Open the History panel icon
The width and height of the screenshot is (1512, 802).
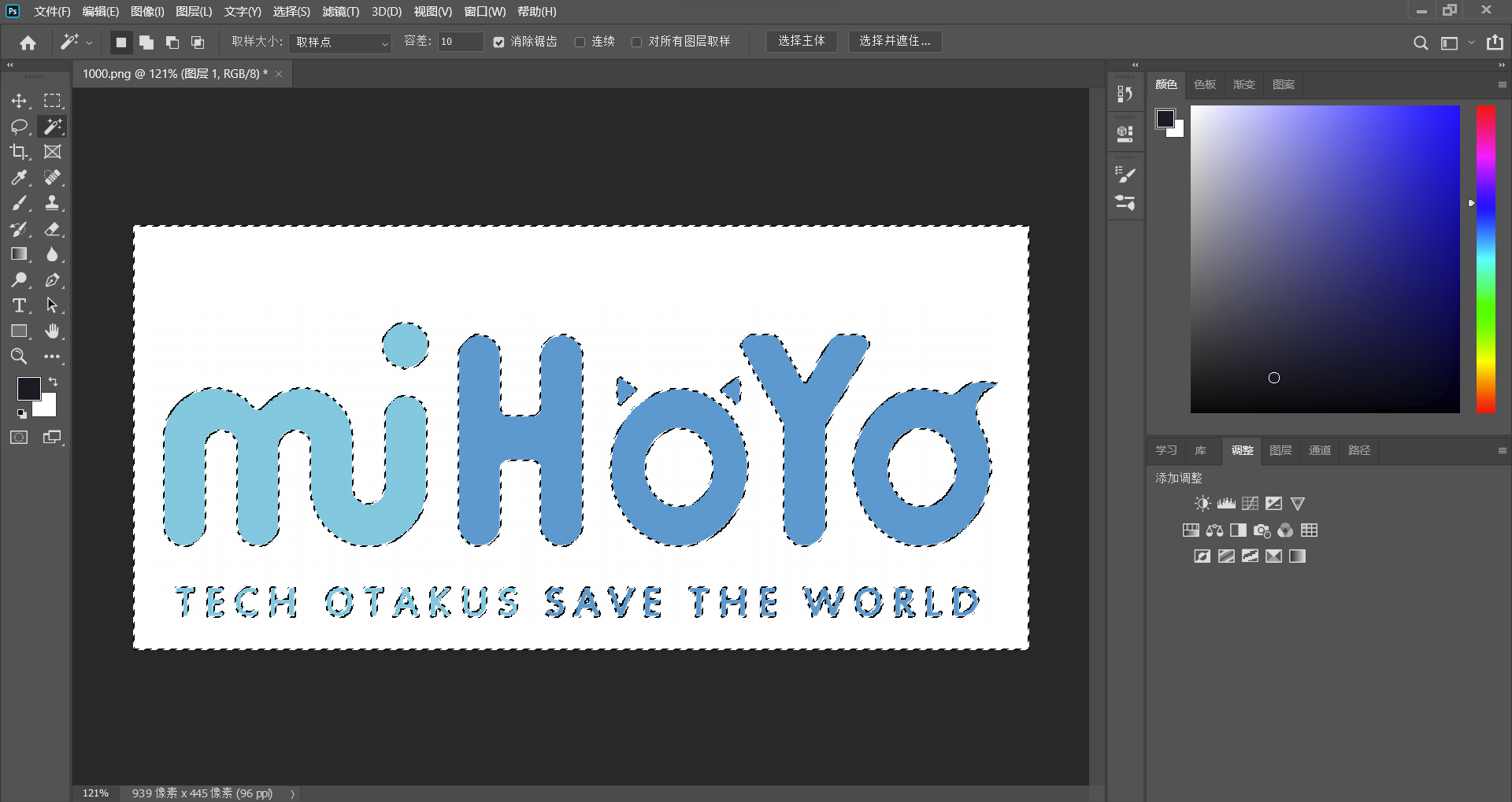coord(1125,94)
